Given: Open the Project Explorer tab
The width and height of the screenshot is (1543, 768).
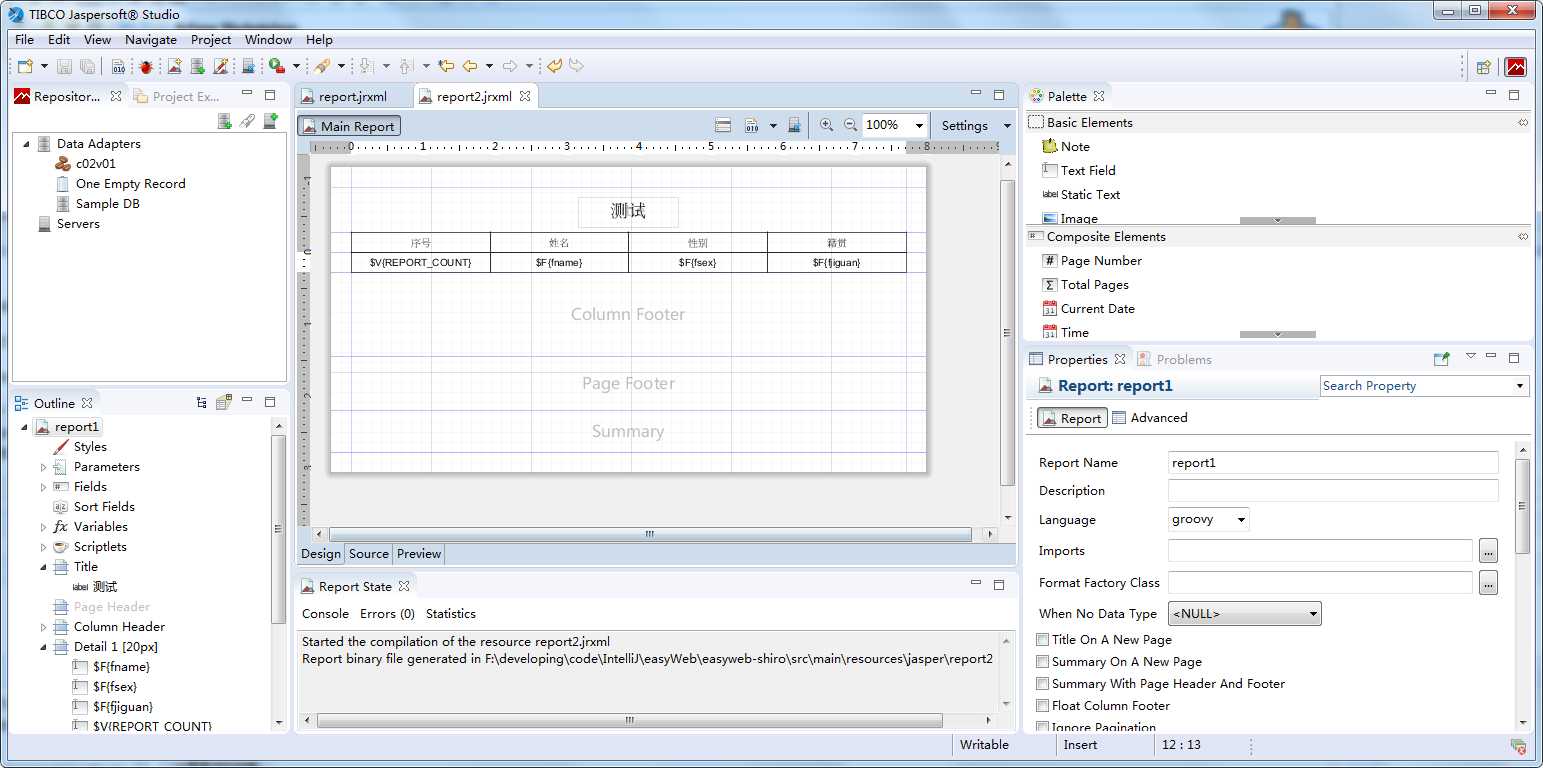Looking at the screenshot, I should 177,96.
